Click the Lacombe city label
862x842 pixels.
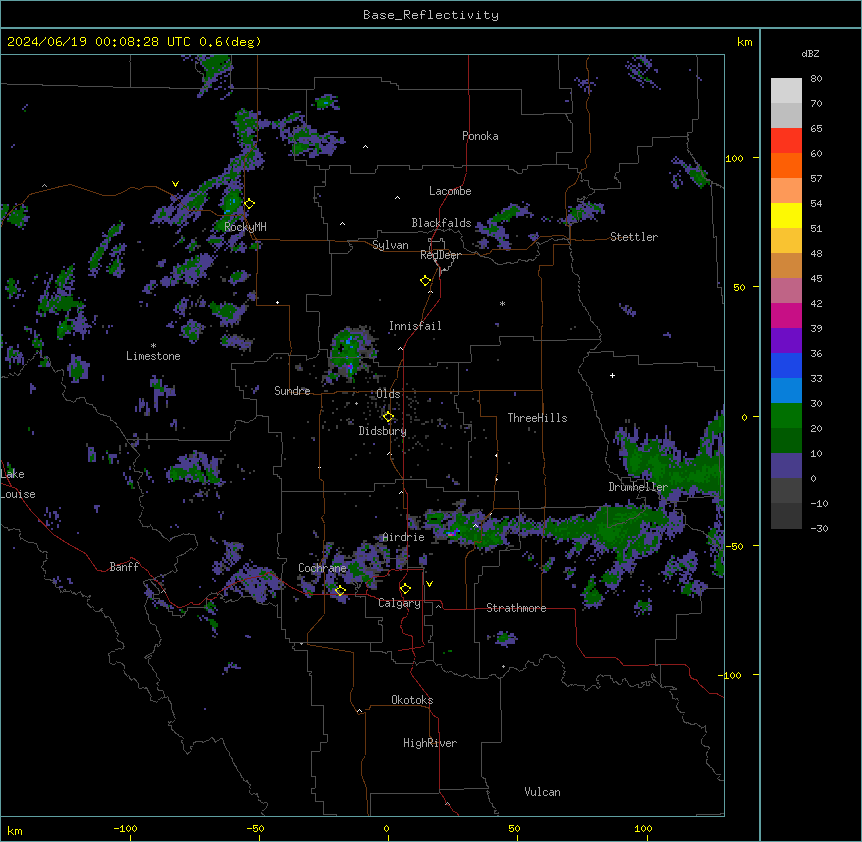[x=450, y=191]
